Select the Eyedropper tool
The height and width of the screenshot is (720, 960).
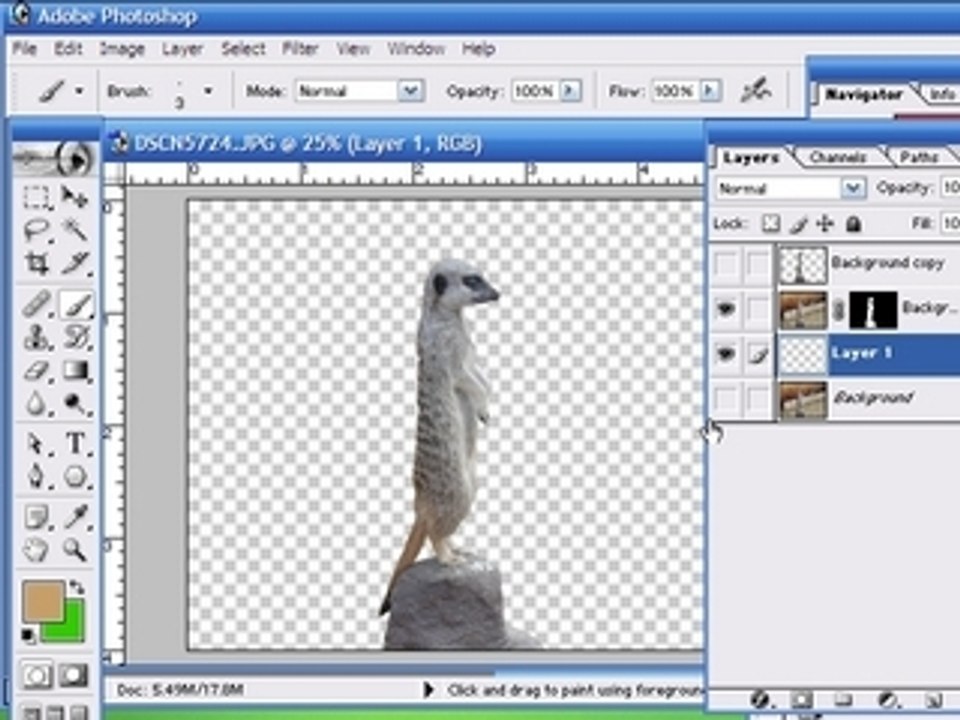click(75, 516)
